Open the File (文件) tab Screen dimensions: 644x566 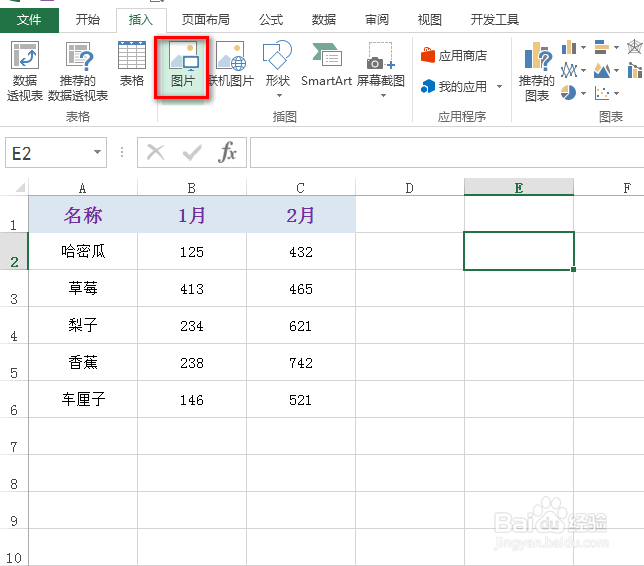(x=29, y=19)
